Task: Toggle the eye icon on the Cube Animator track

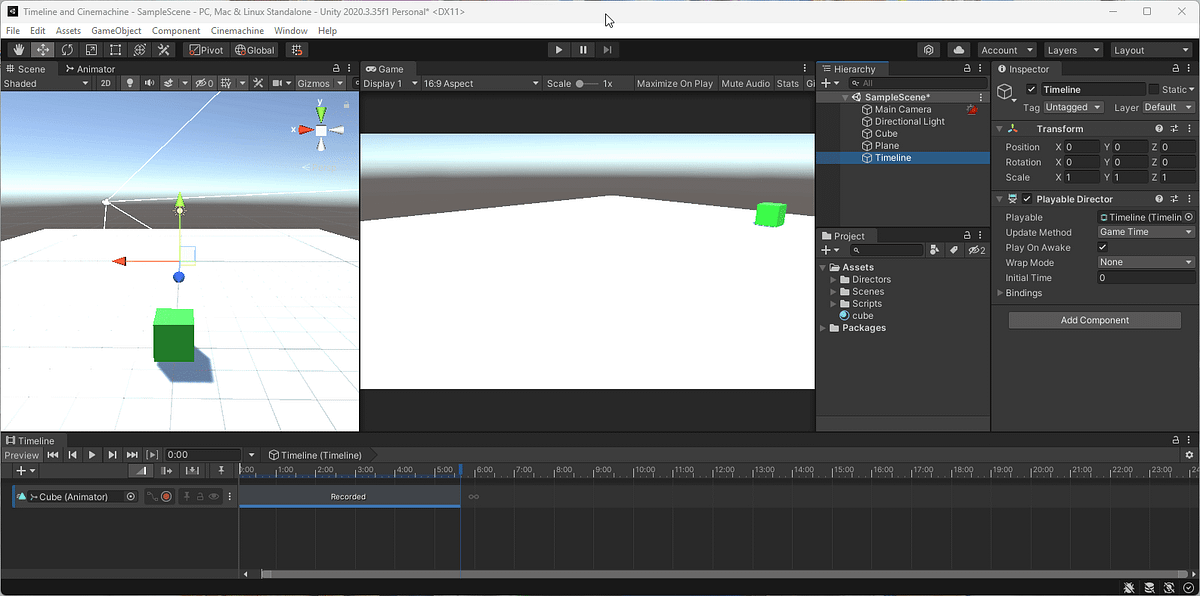Action: [x=213, y=496]
